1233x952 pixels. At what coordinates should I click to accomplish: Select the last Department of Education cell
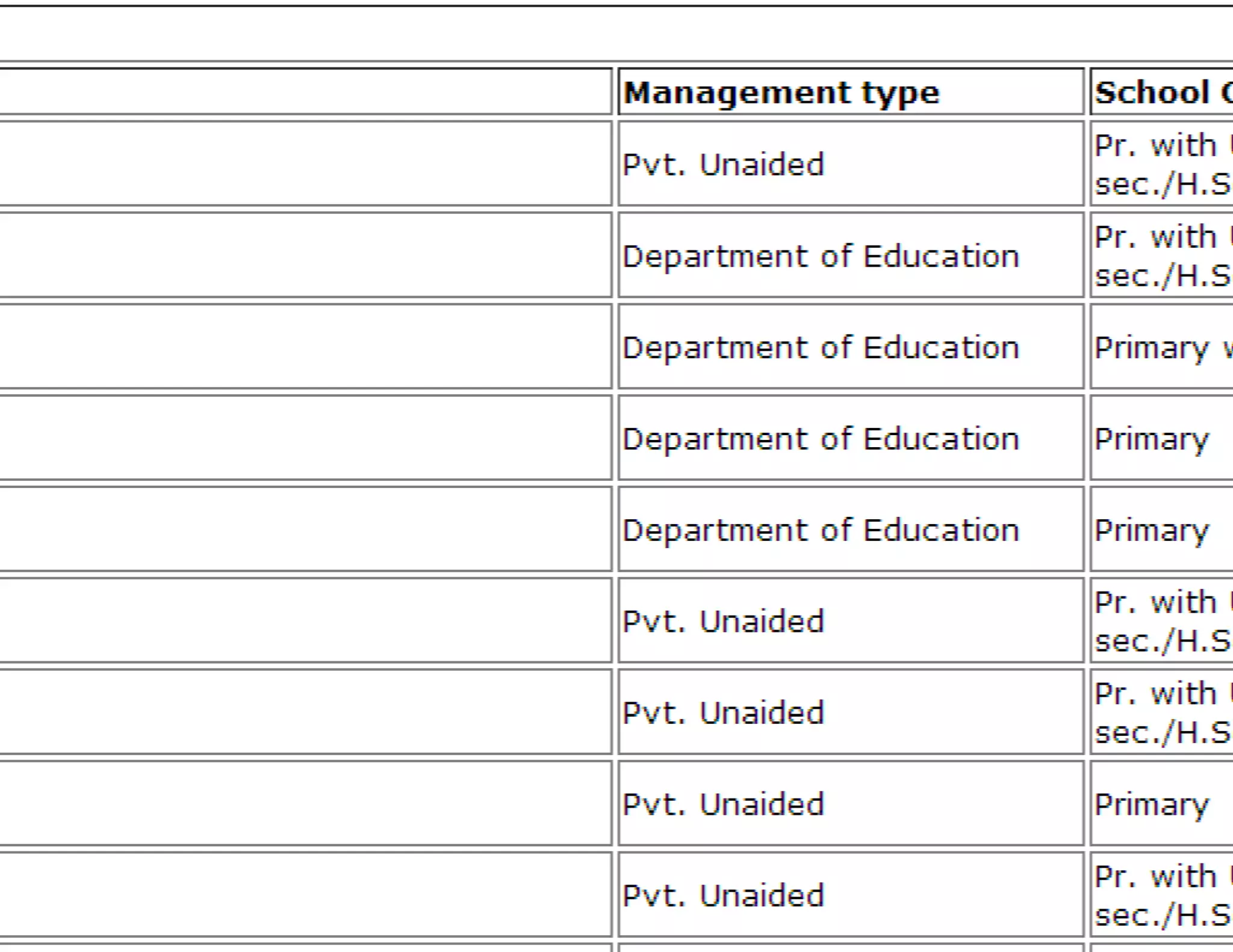click(821, 531)
